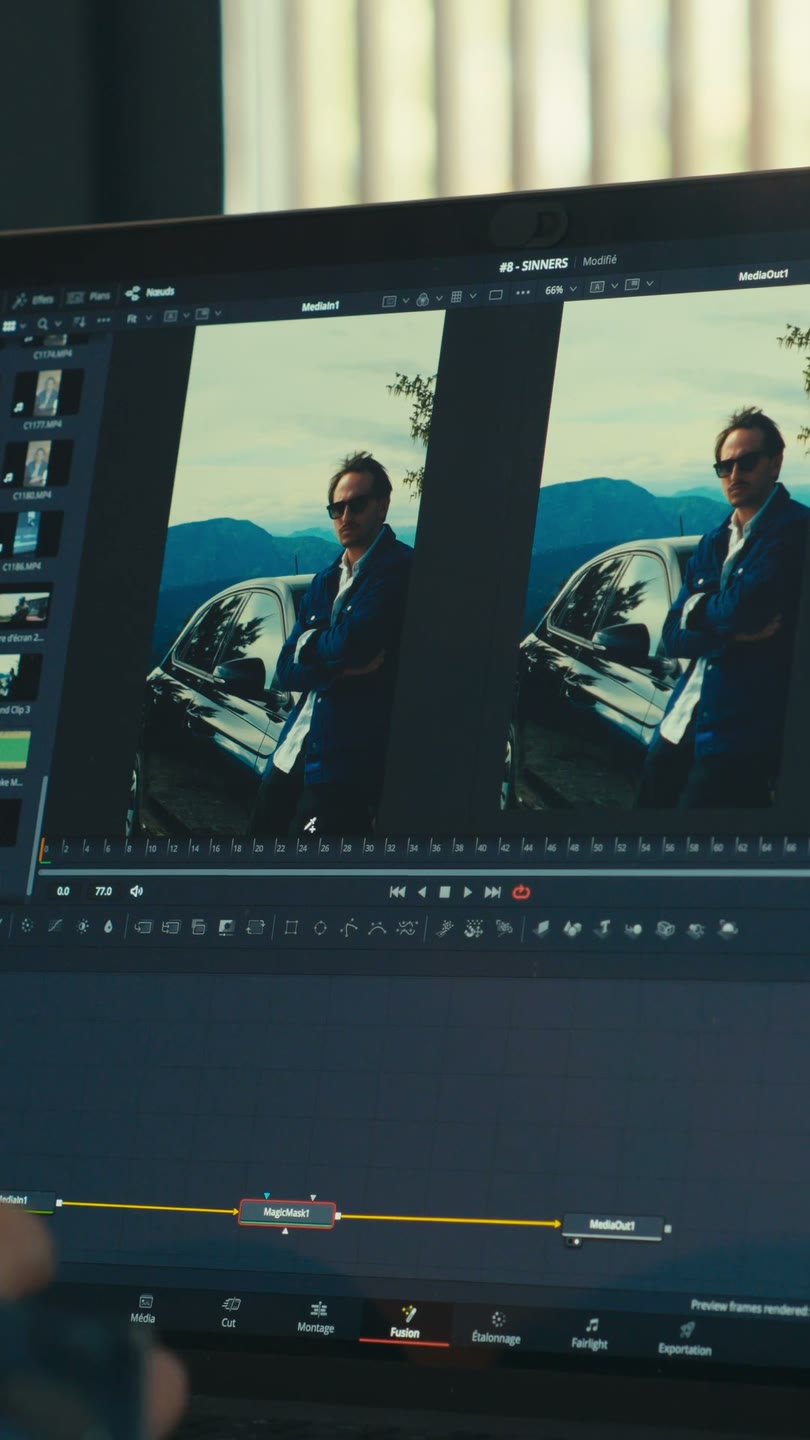The image size is (810, 1440).
Task: Add the Image Plane 3D tool
Action: [x=541, y=929]
